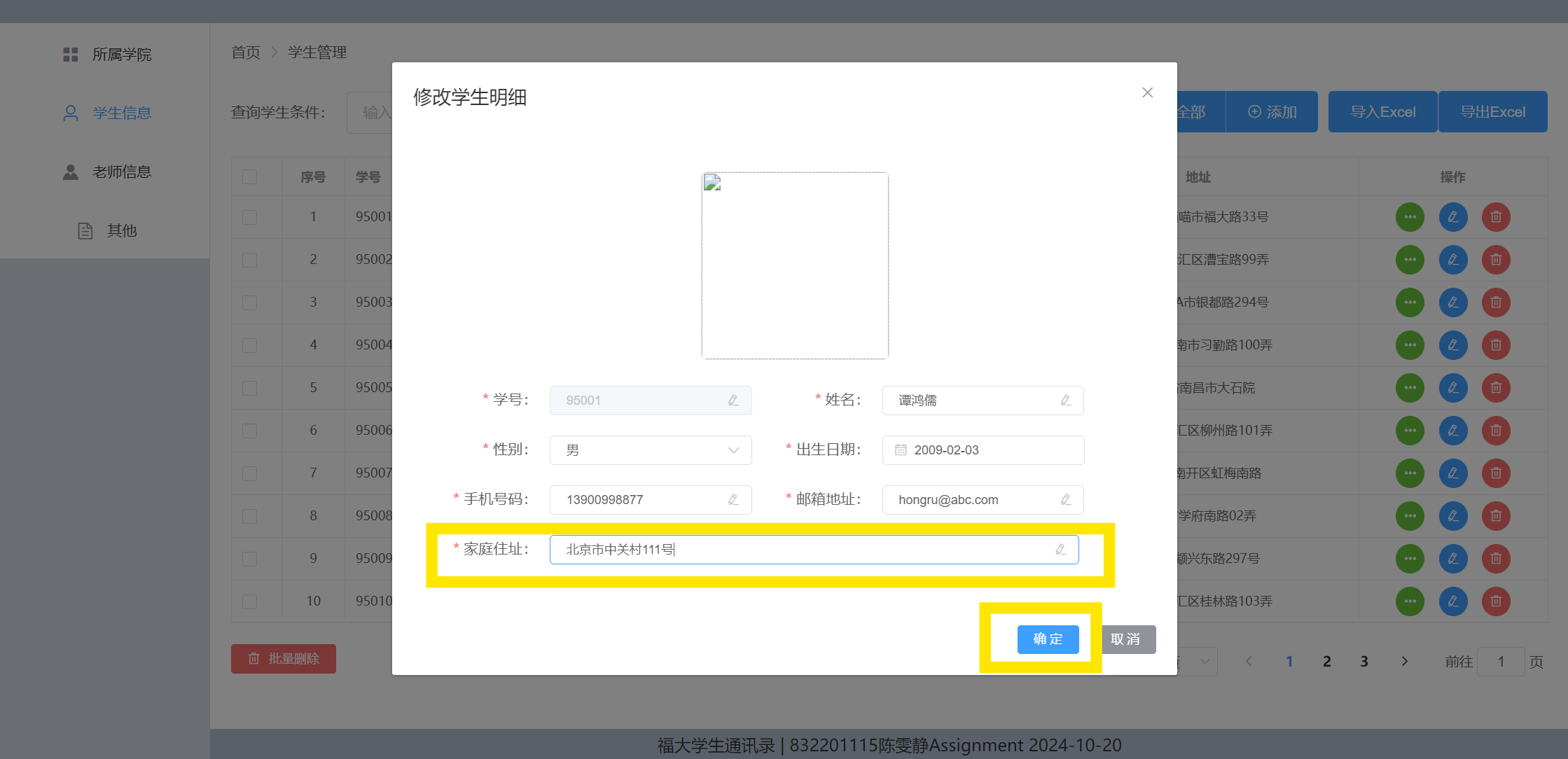Go to next page with right chevron

(x=1404, y=662)
